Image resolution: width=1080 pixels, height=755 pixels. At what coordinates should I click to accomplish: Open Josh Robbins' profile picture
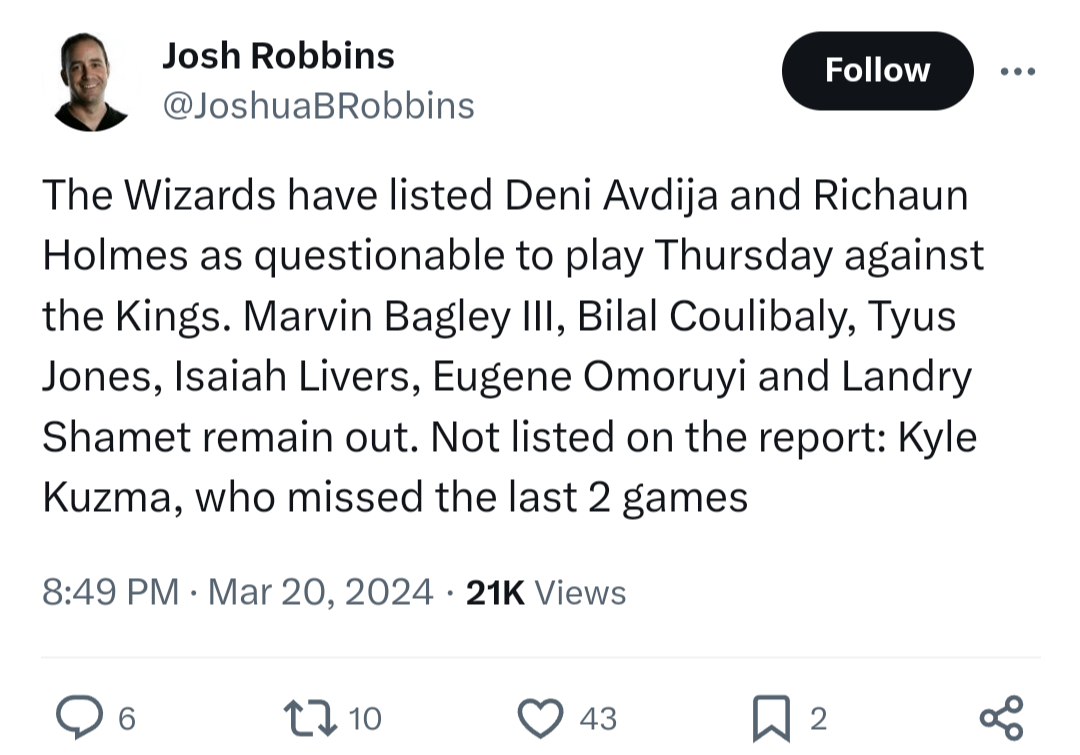[x=91, y=82]
